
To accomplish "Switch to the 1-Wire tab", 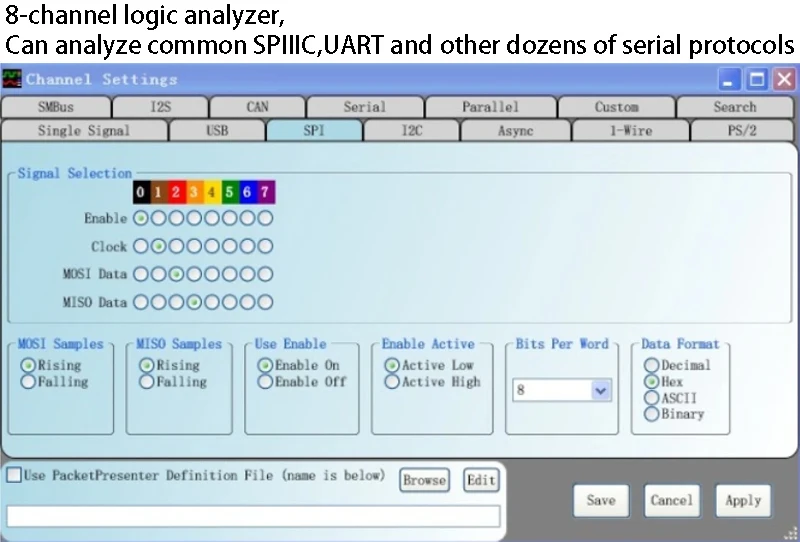I will (631, 131).
